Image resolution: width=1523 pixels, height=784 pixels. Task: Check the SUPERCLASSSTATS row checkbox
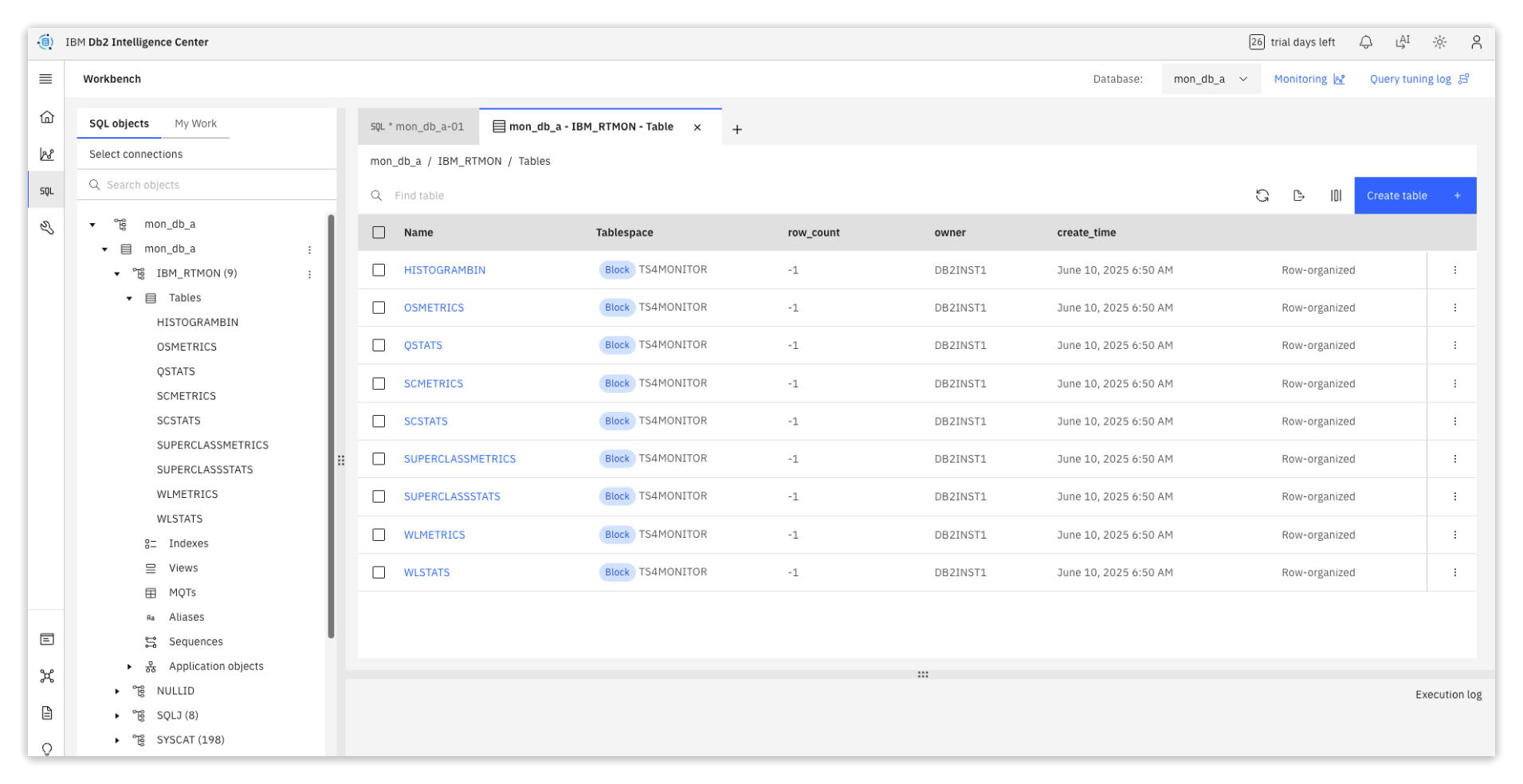(379, 496)
